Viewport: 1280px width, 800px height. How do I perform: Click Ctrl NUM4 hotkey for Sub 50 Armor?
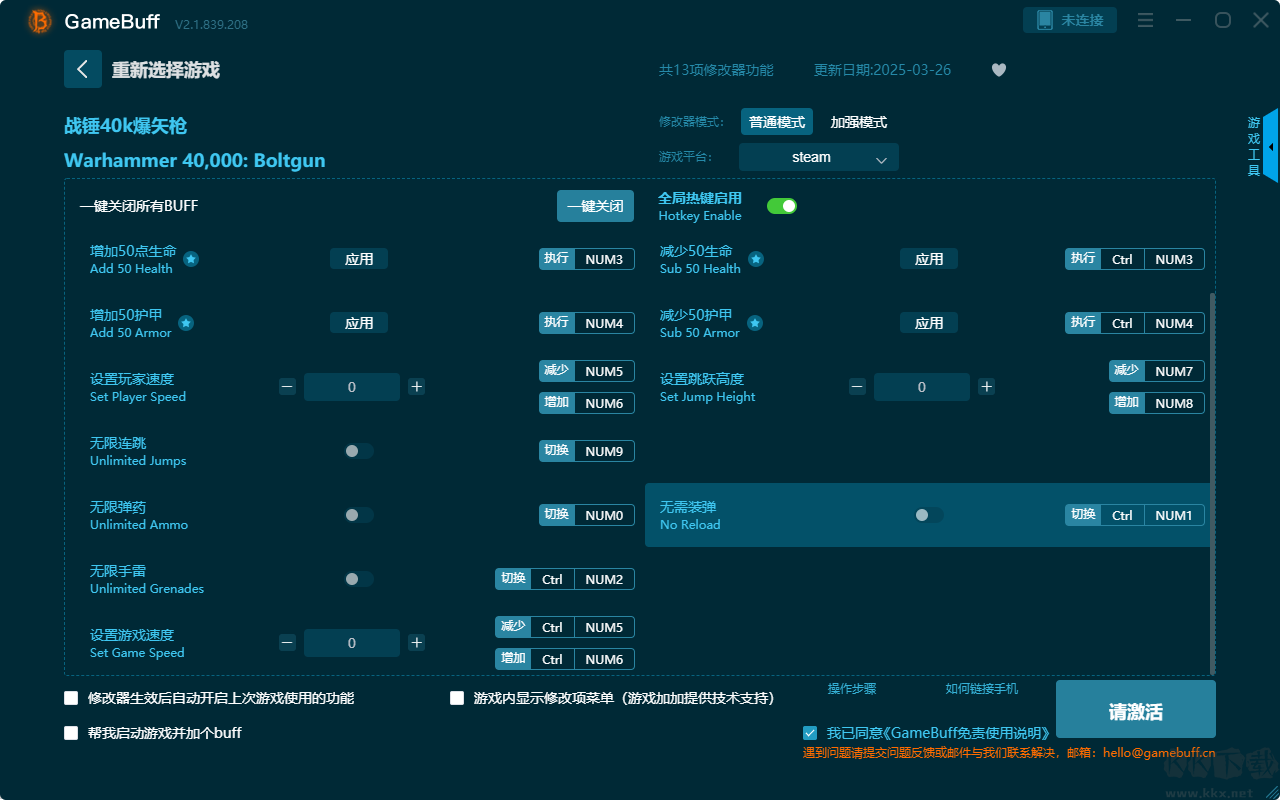tap(1135, 323)
